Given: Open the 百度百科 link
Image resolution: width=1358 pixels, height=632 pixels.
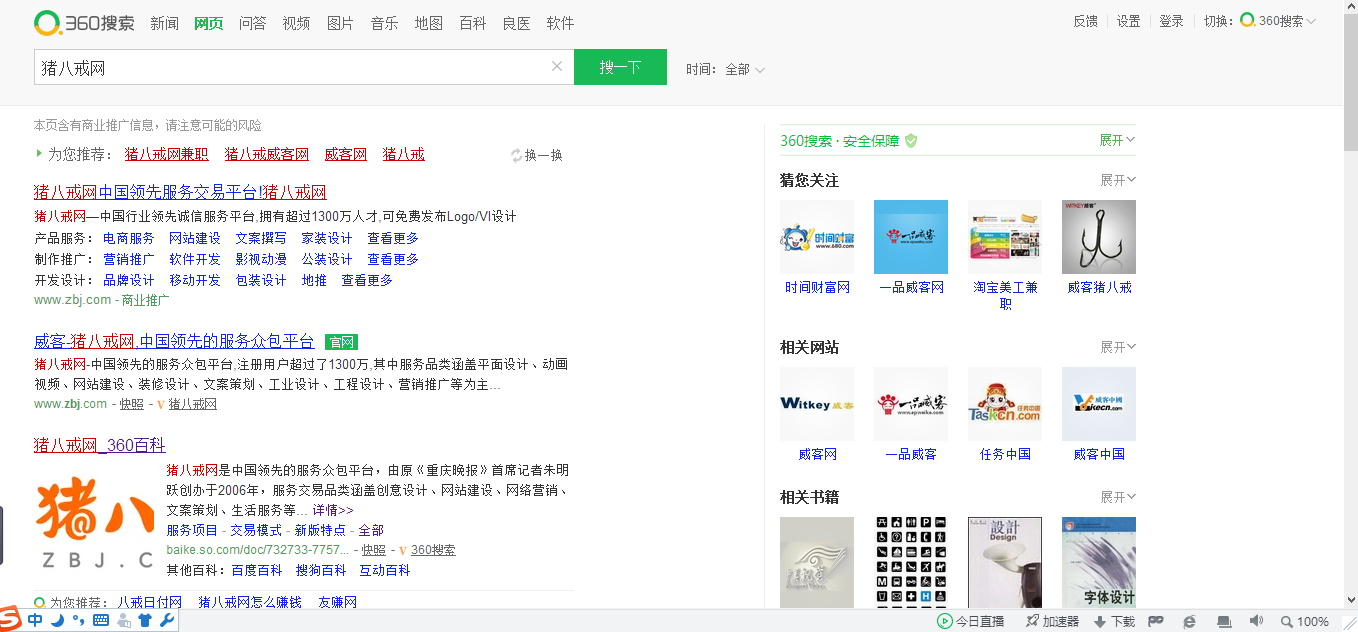Looking at the screenshot, I should pyautogui.click(x=257, y=570).
